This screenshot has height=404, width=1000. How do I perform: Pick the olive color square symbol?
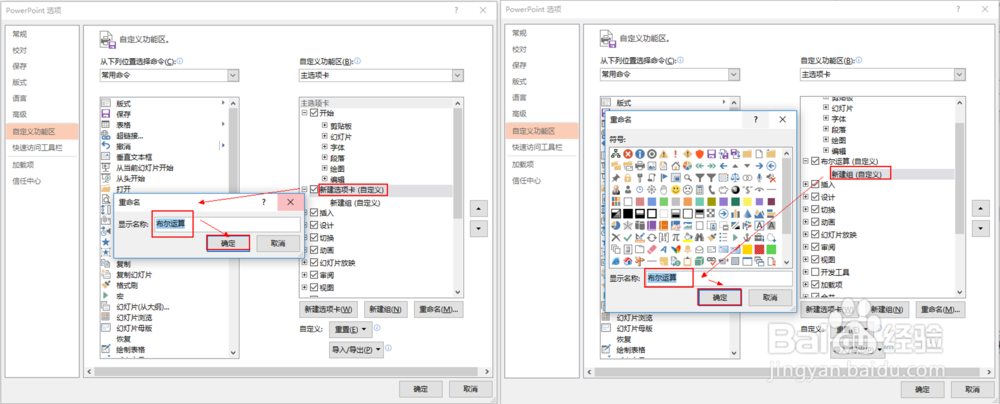[712, 202]
